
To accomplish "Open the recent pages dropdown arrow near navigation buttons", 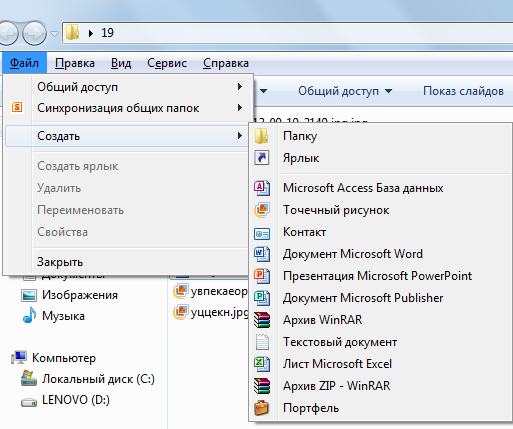I will [x=55, y=33].
